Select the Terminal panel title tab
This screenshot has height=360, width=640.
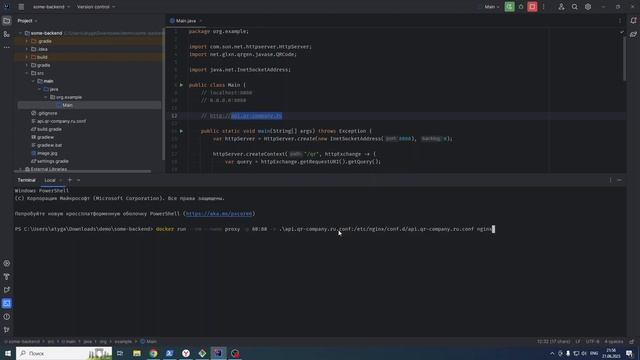click(x=27, y=180)
